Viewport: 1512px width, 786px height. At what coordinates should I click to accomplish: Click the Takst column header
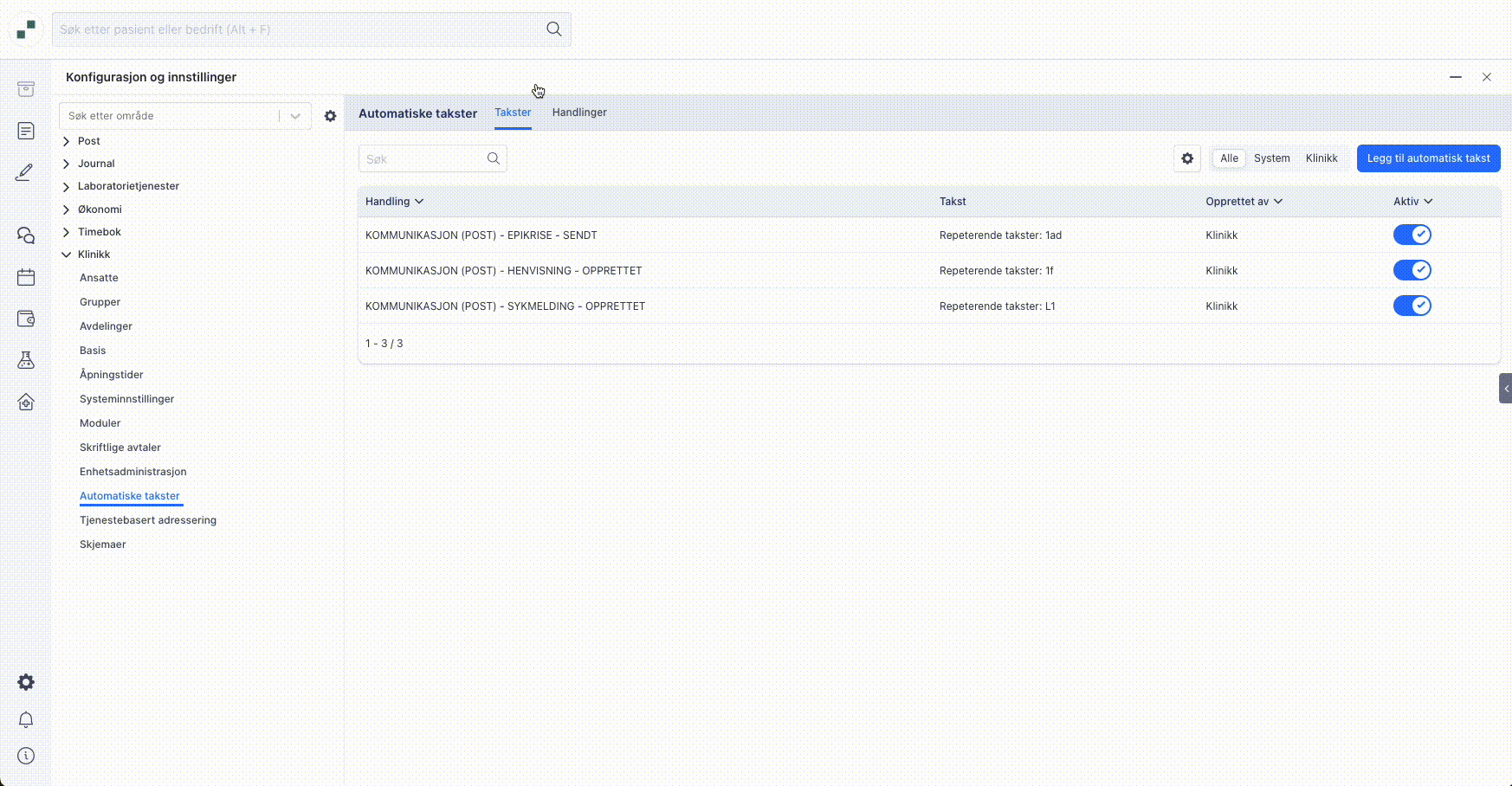point(953,202)
